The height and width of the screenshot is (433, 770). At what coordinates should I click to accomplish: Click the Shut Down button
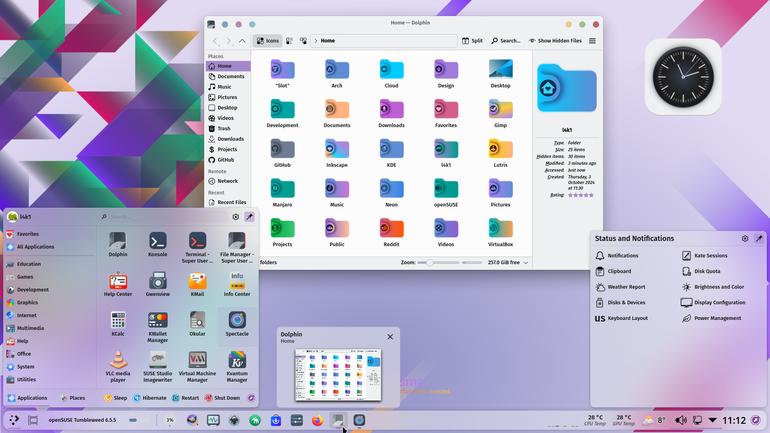coord(222,398)
